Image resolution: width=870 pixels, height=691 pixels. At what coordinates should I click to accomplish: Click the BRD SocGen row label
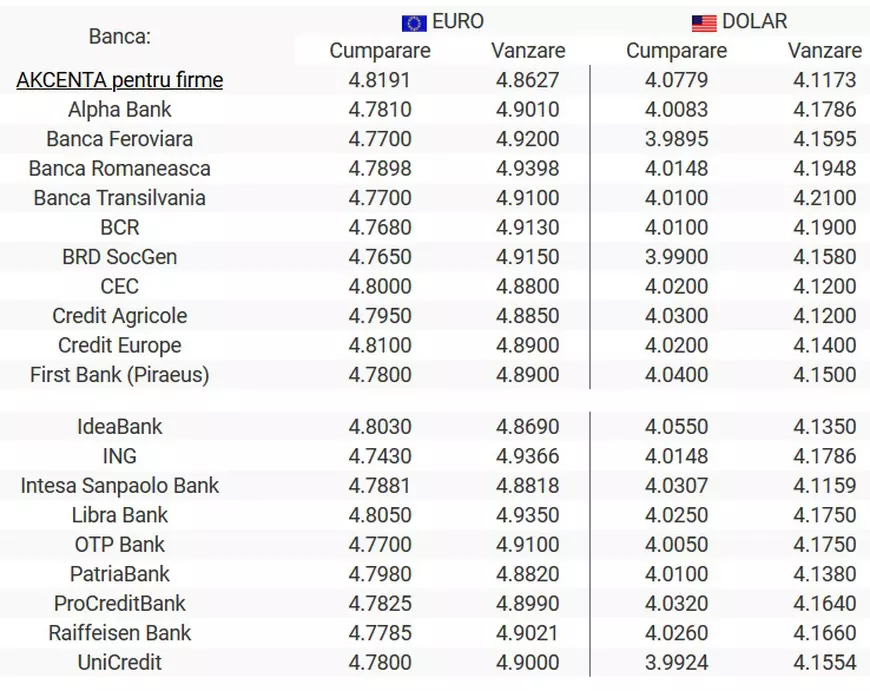(120, 257)
